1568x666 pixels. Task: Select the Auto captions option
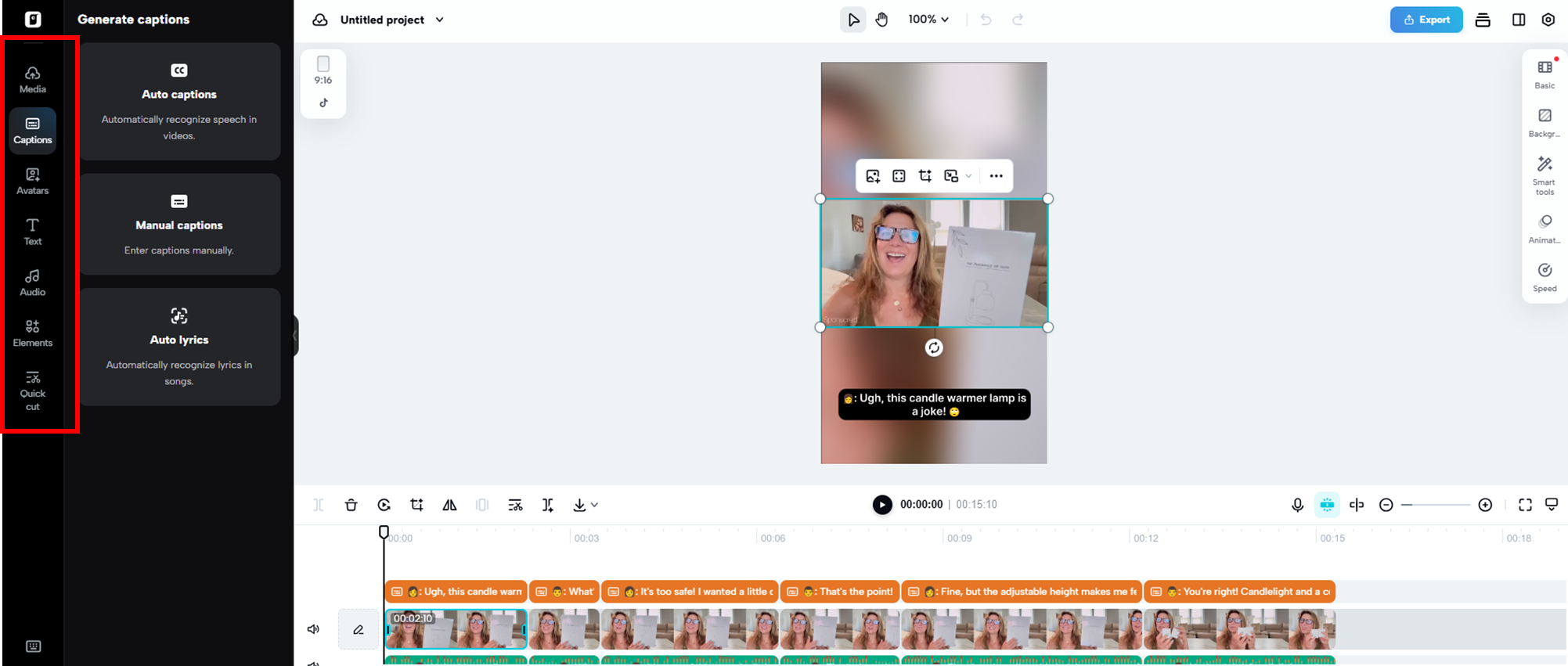179,102
